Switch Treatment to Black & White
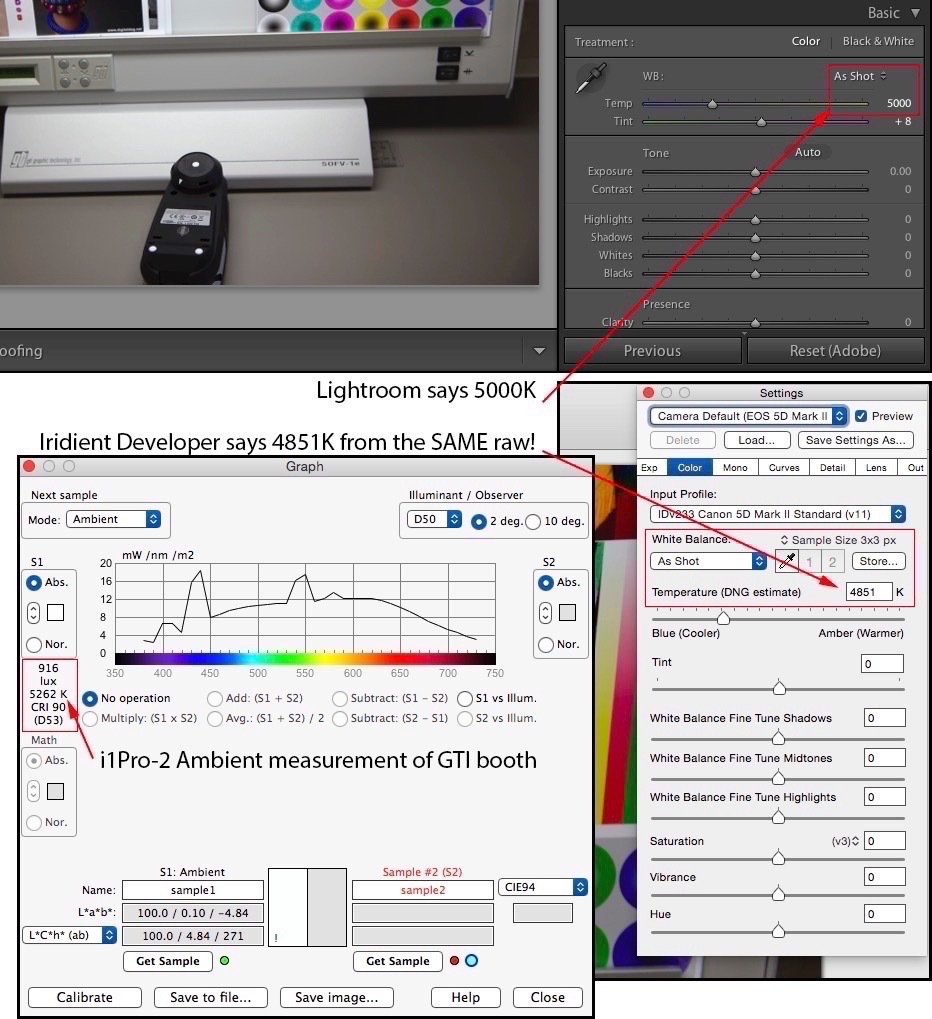 point(878,41)
